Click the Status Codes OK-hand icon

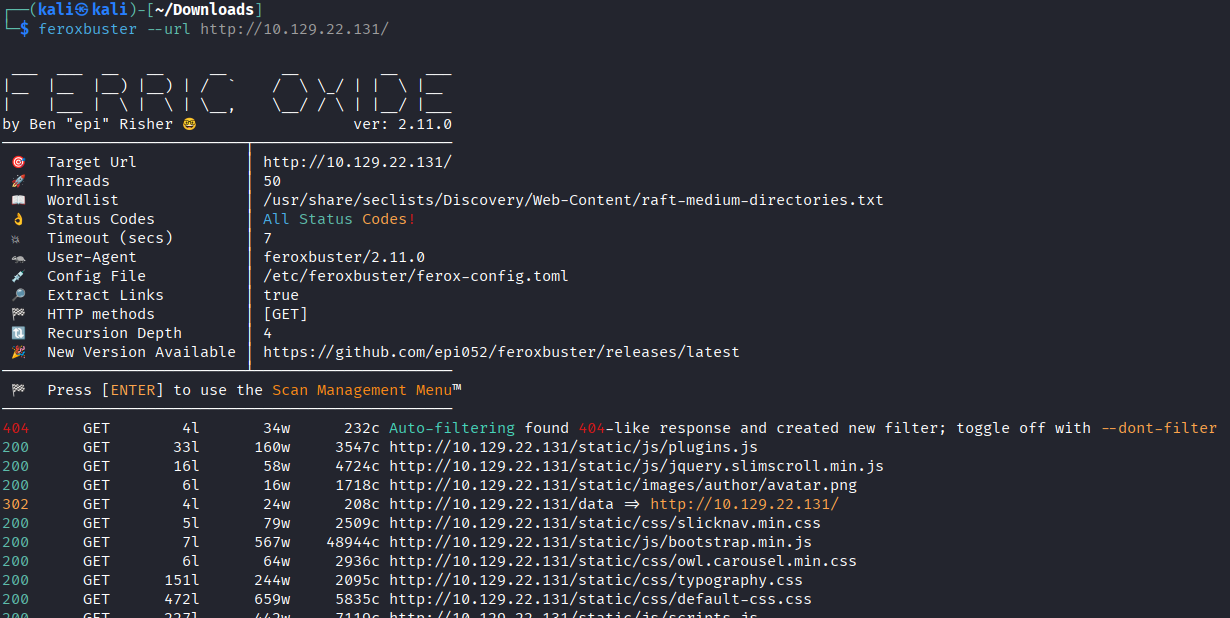(x=18, y=218)
